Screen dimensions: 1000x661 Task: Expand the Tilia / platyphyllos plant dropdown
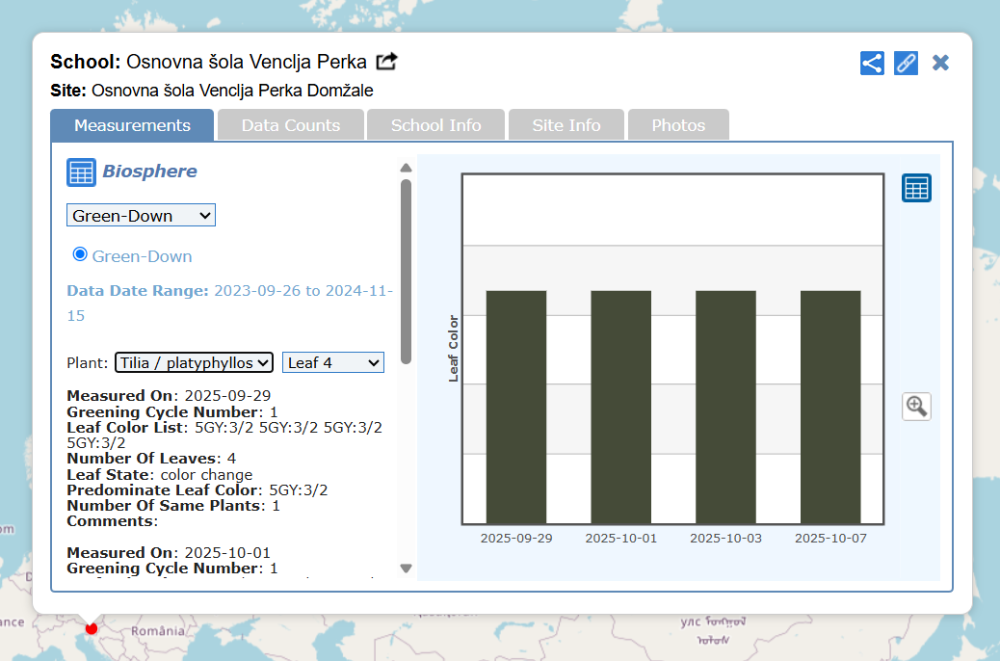(194, 362)
